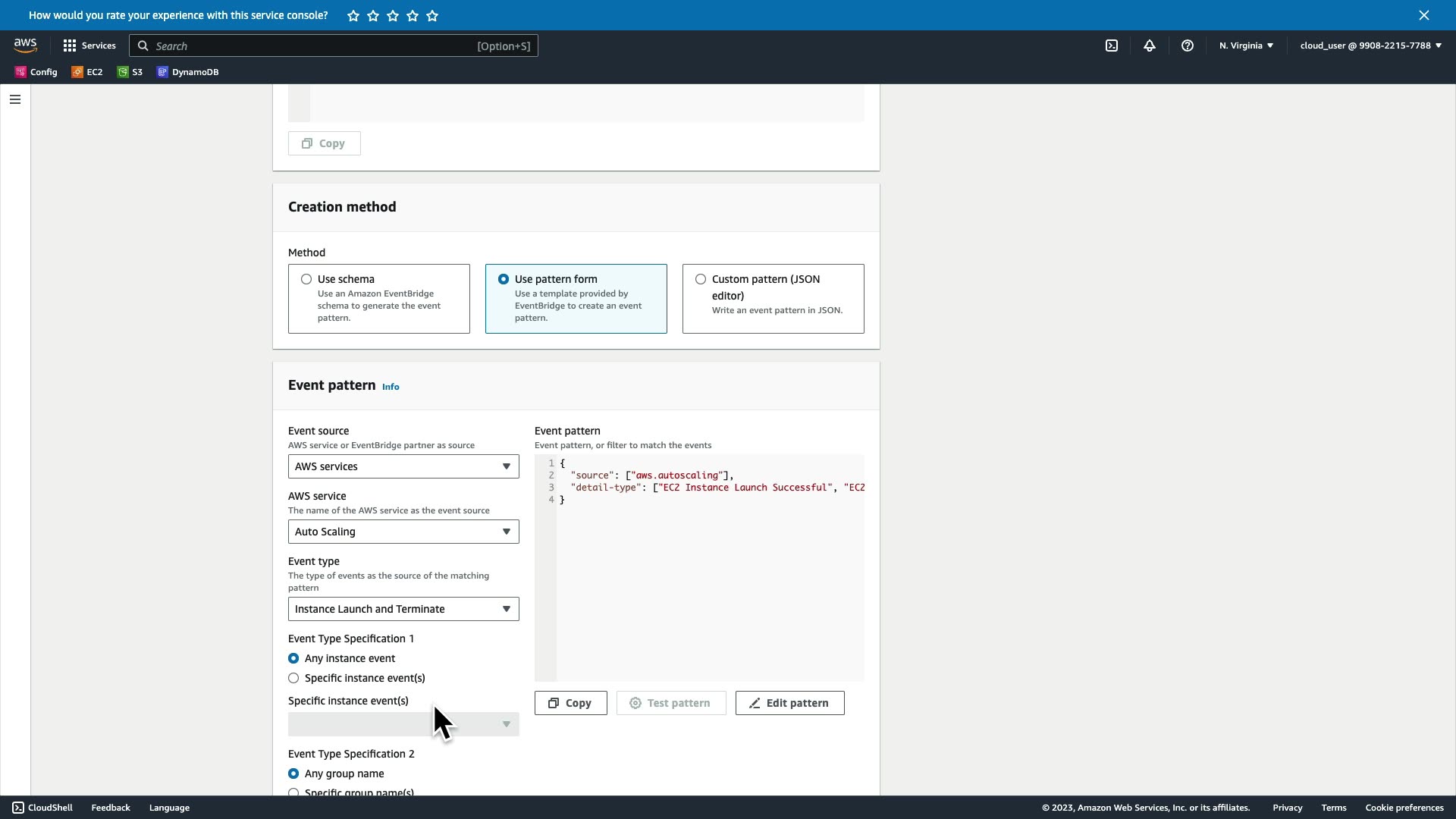
Task: Open Instance Launch and Terminate event type dropdown
Action: (x=403, y=609)
